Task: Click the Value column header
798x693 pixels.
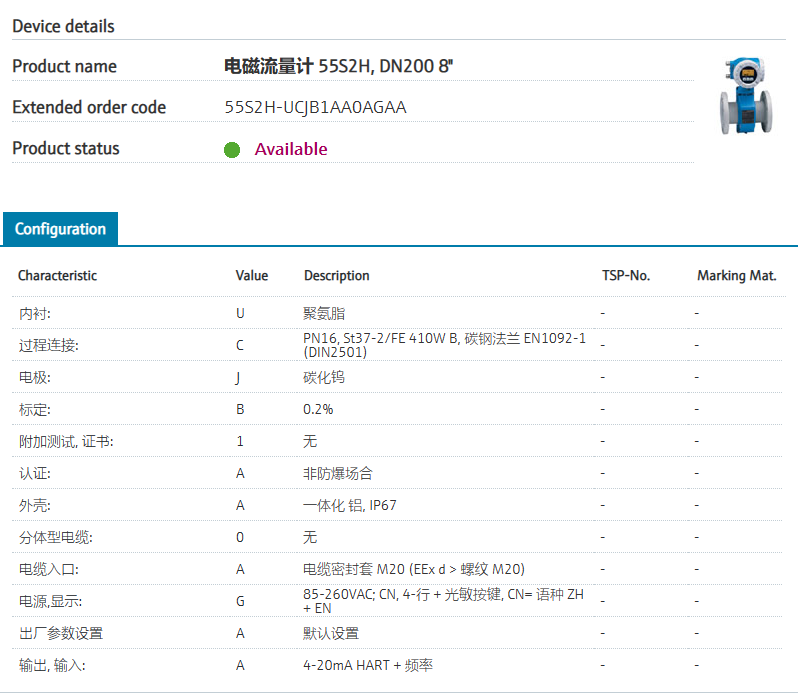Action: click(x=251, y=275)
